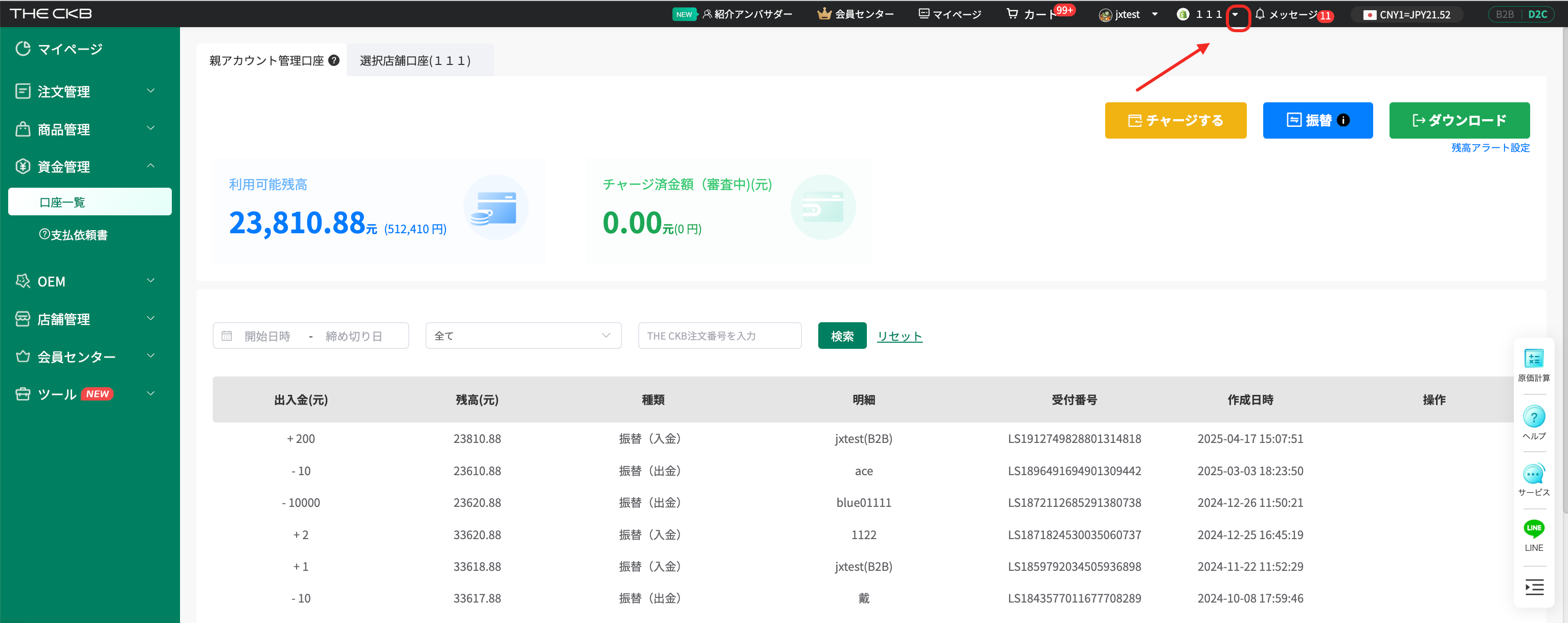
Task: Click calendar icon in date range field
Action: (x=227, y=336)
